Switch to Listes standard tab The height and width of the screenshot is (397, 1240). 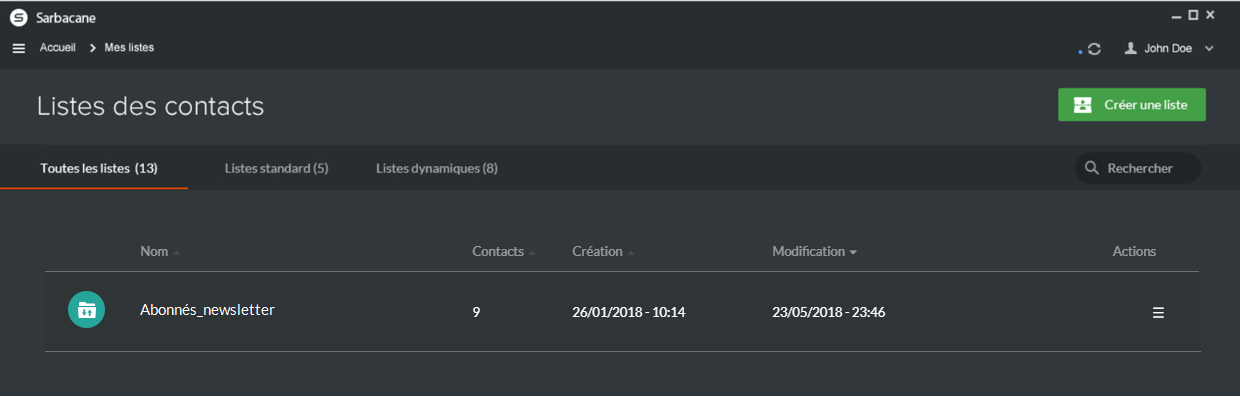(277, 168)
